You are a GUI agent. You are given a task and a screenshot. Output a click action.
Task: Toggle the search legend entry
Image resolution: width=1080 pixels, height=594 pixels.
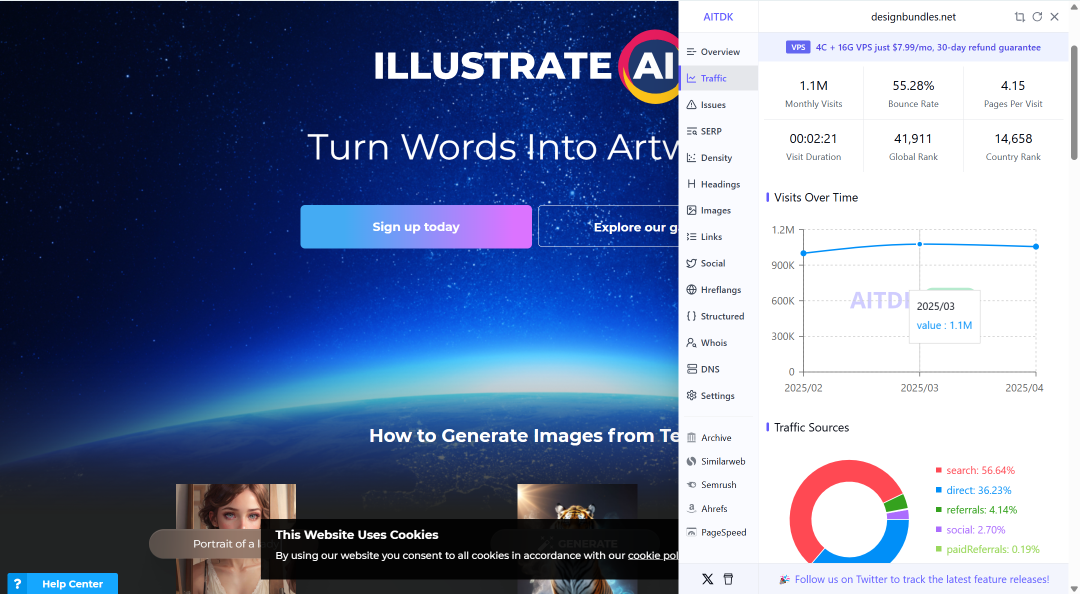coord(975,471)
